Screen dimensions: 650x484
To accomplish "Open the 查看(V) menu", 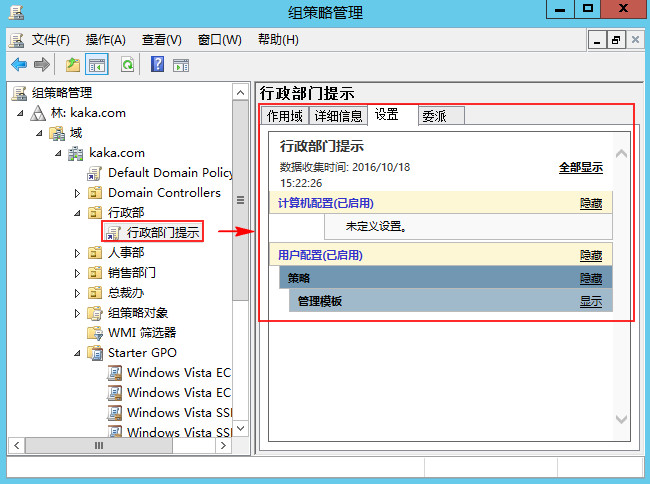I will pos(162,40).
